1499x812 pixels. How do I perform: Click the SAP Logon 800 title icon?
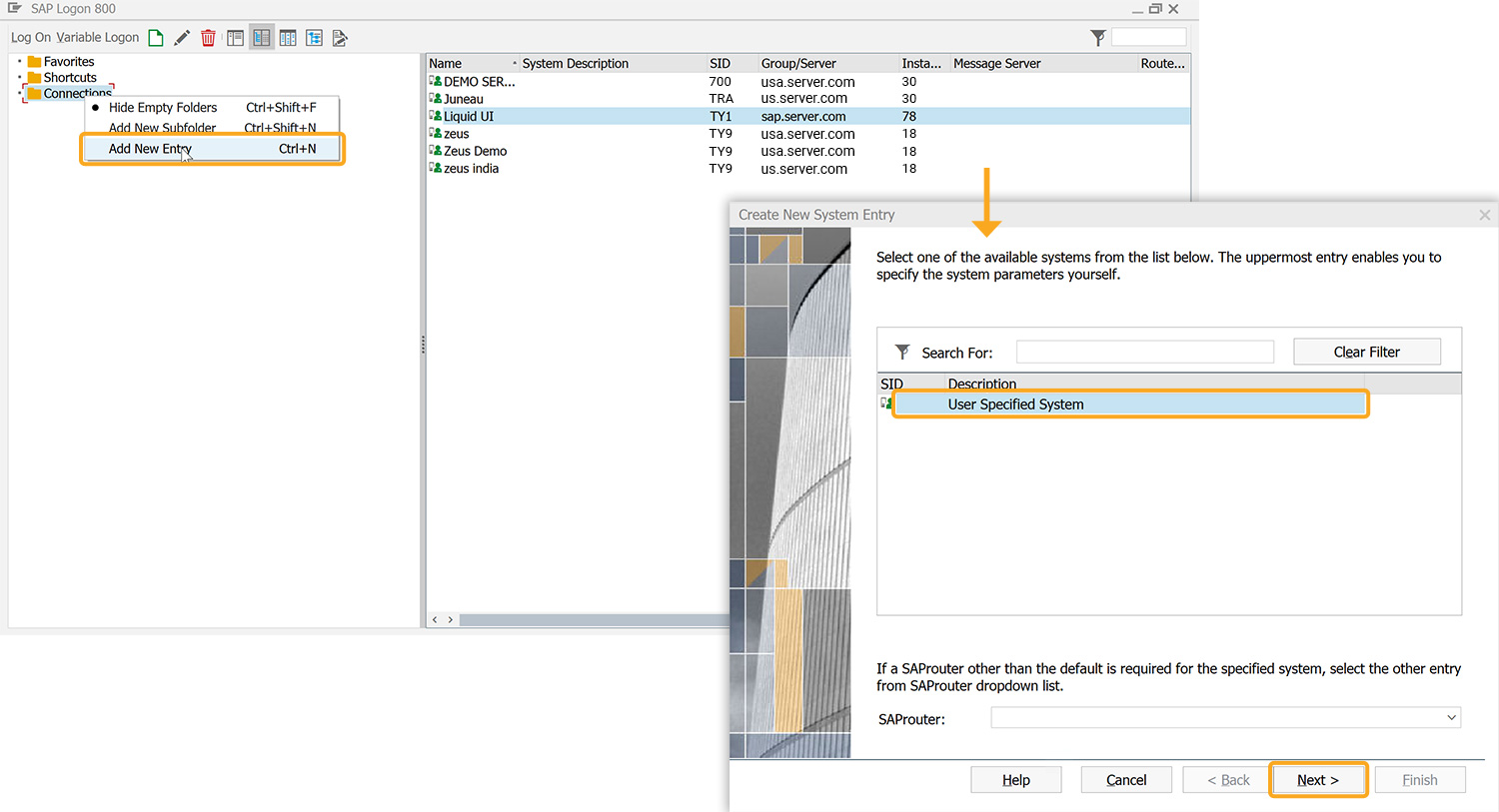(15, 8)
